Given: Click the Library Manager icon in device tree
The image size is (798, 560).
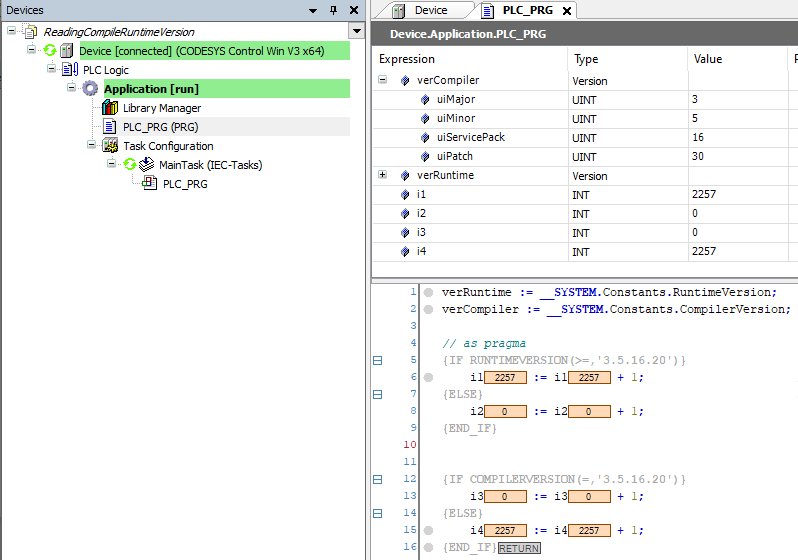Looking at the screenshot, I should pyautogui.click(x=110, y=108).
